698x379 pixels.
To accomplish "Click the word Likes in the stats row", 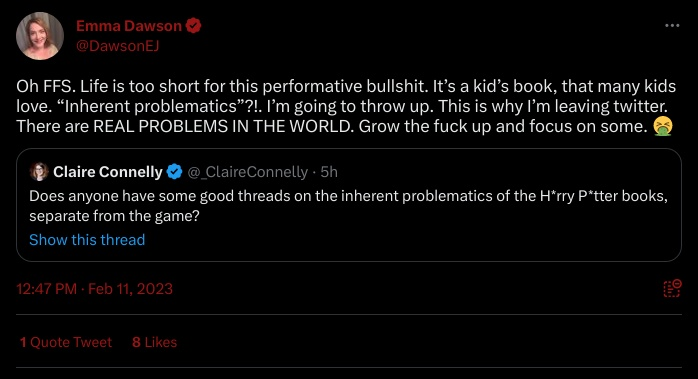I will pos(161,342).
